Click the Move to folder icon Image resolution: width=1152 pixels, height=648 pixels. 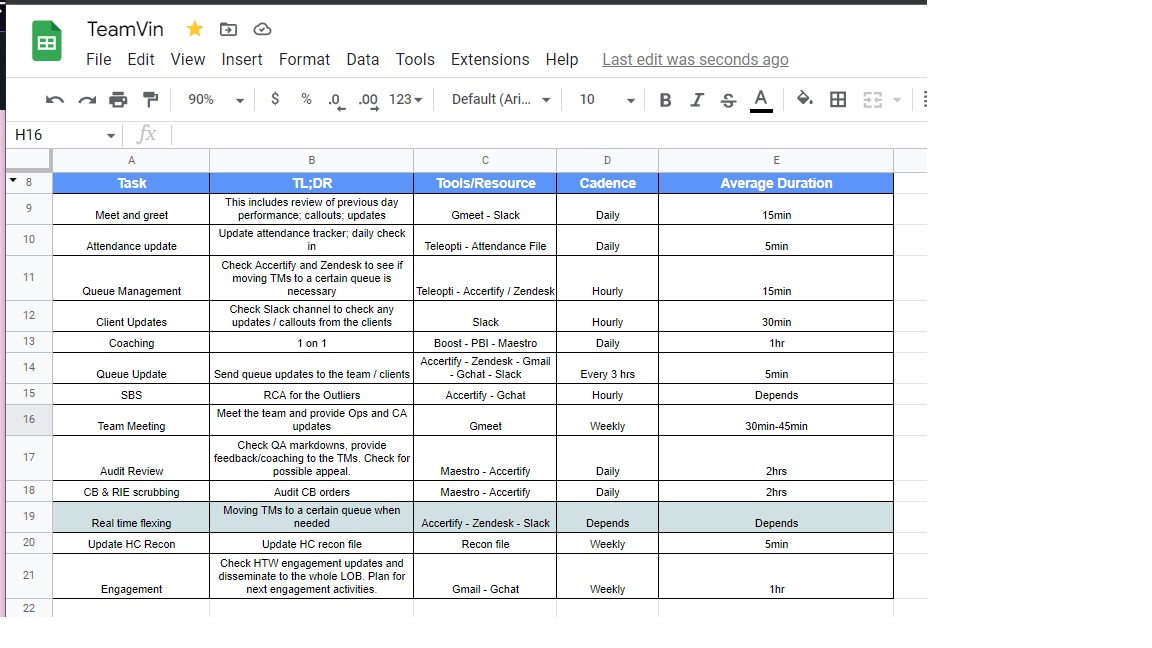[228, 29]
